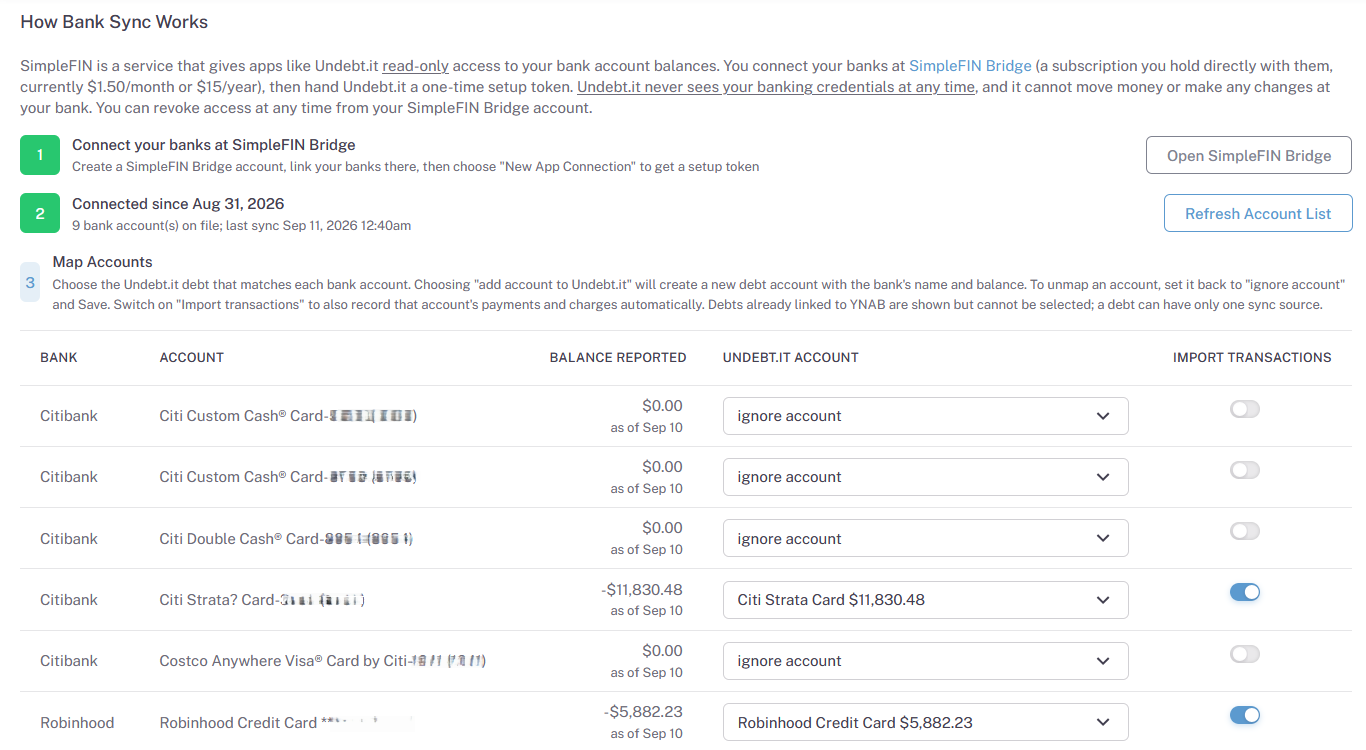The image size is (1366, 750).
Task: Click Connect your banks at SimpleFIN Bridge heading
Action: click(214, 145)
